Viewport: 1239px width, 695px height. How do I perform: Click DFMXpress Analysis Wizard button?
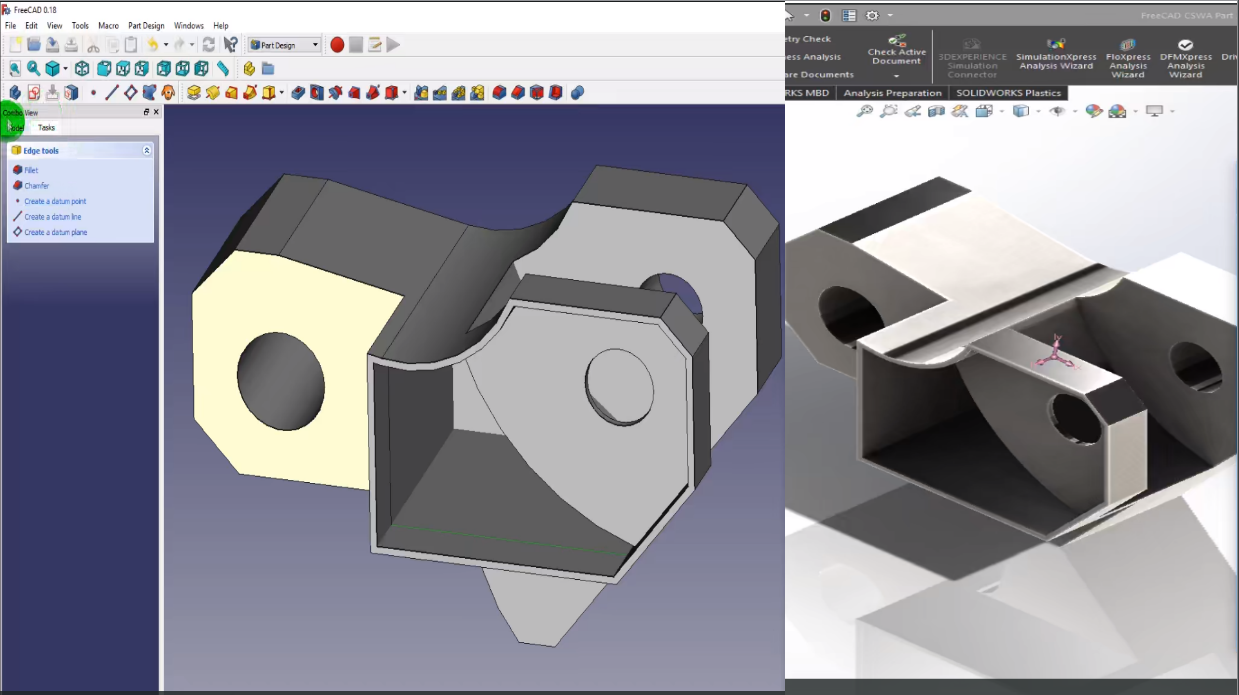coord(1185,57)
